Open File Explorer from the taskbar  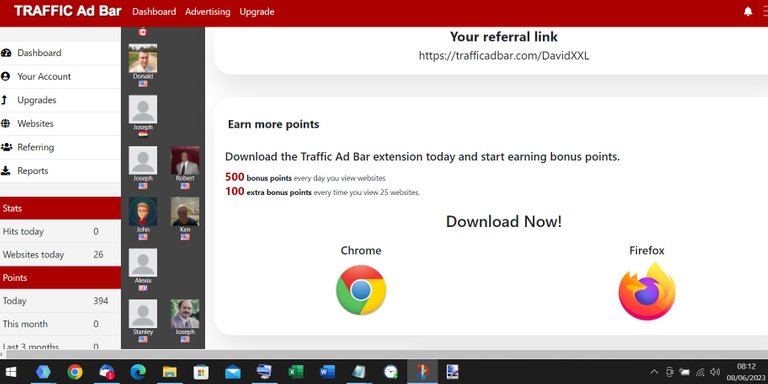click(169, 372)
